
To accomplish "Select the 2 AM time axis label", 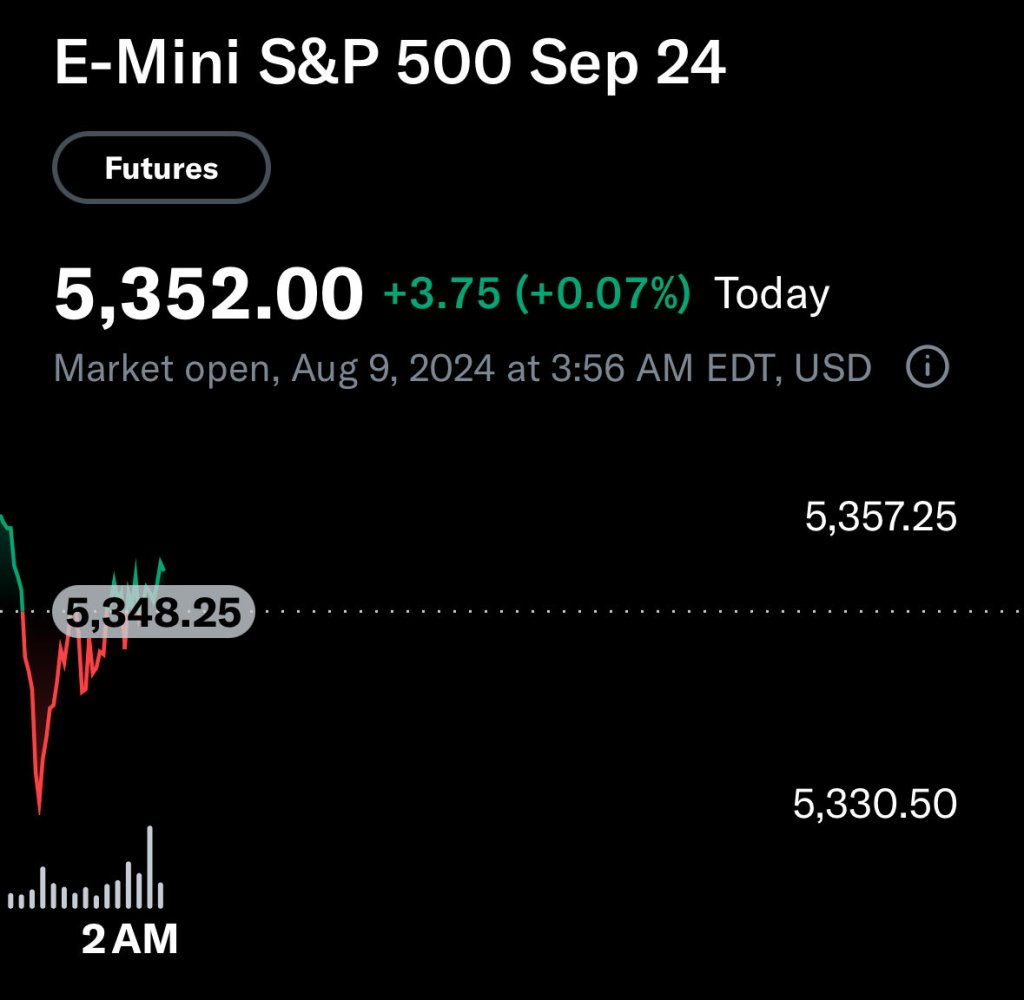I will pos(129,939).
